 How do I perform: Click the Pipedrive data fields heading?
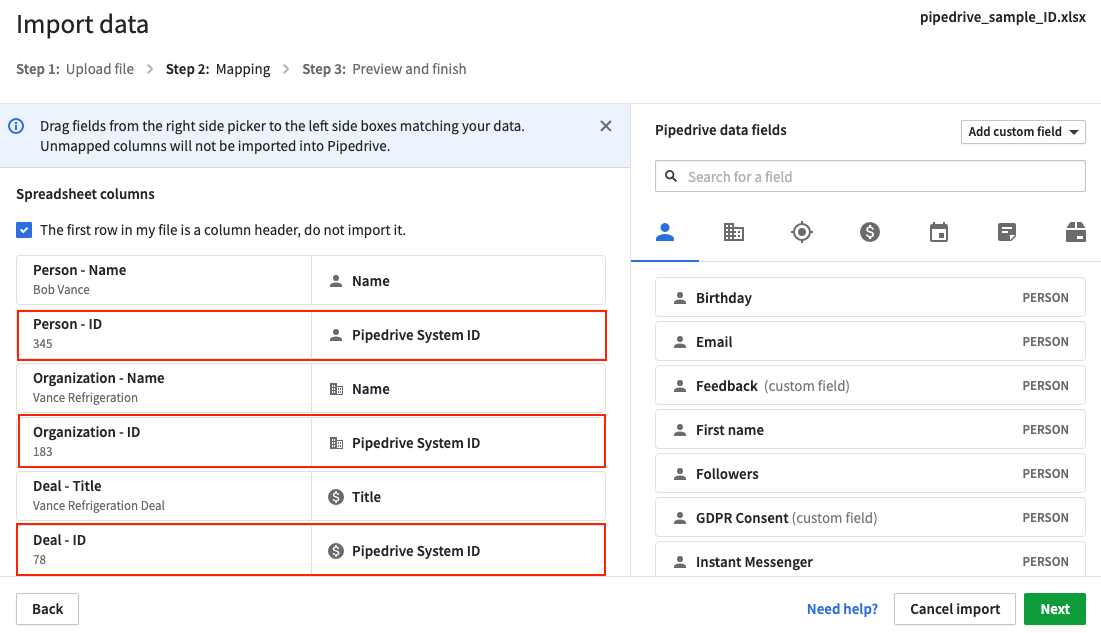[720, 130]
